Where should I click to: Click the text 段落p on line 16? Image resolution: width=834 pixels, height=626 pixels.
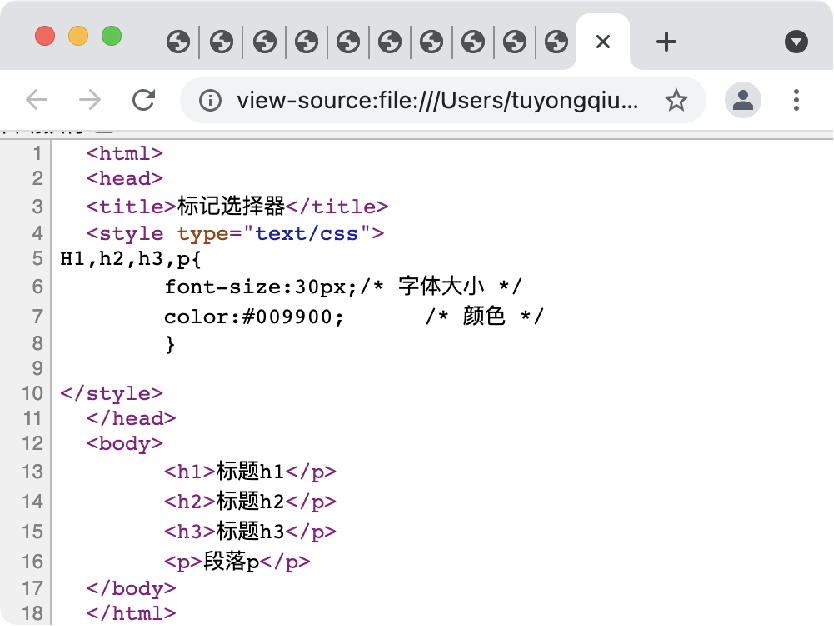[231, 561]
